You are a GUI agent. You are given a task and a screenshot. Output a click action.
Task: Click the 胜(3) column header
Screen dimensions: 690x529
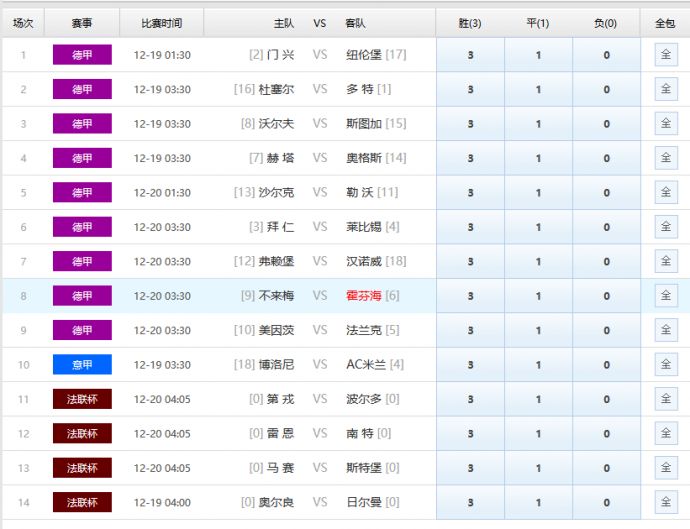470,23
